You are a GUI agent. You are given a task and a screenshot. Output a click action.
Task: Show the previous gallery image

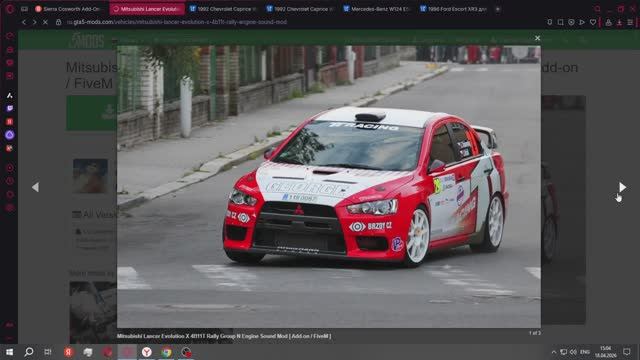[36, 187]
